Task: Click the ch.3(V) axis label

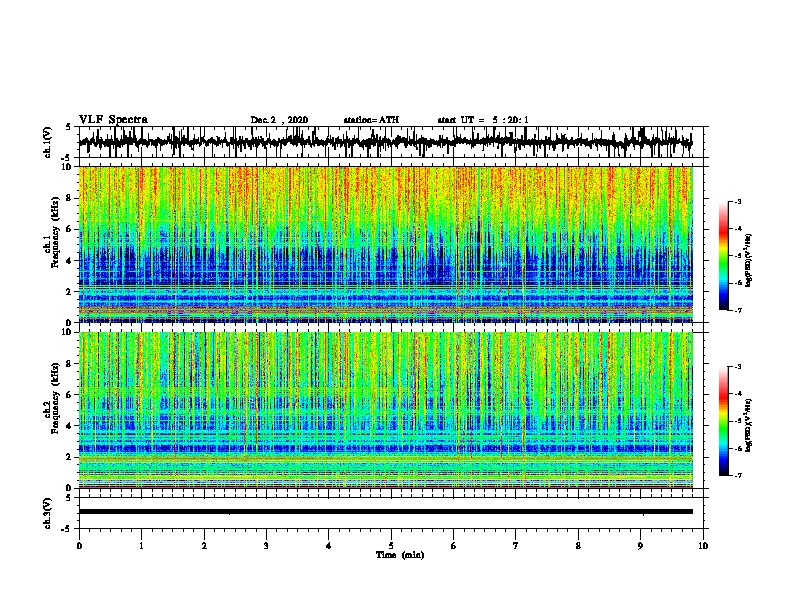Action: 48,513
